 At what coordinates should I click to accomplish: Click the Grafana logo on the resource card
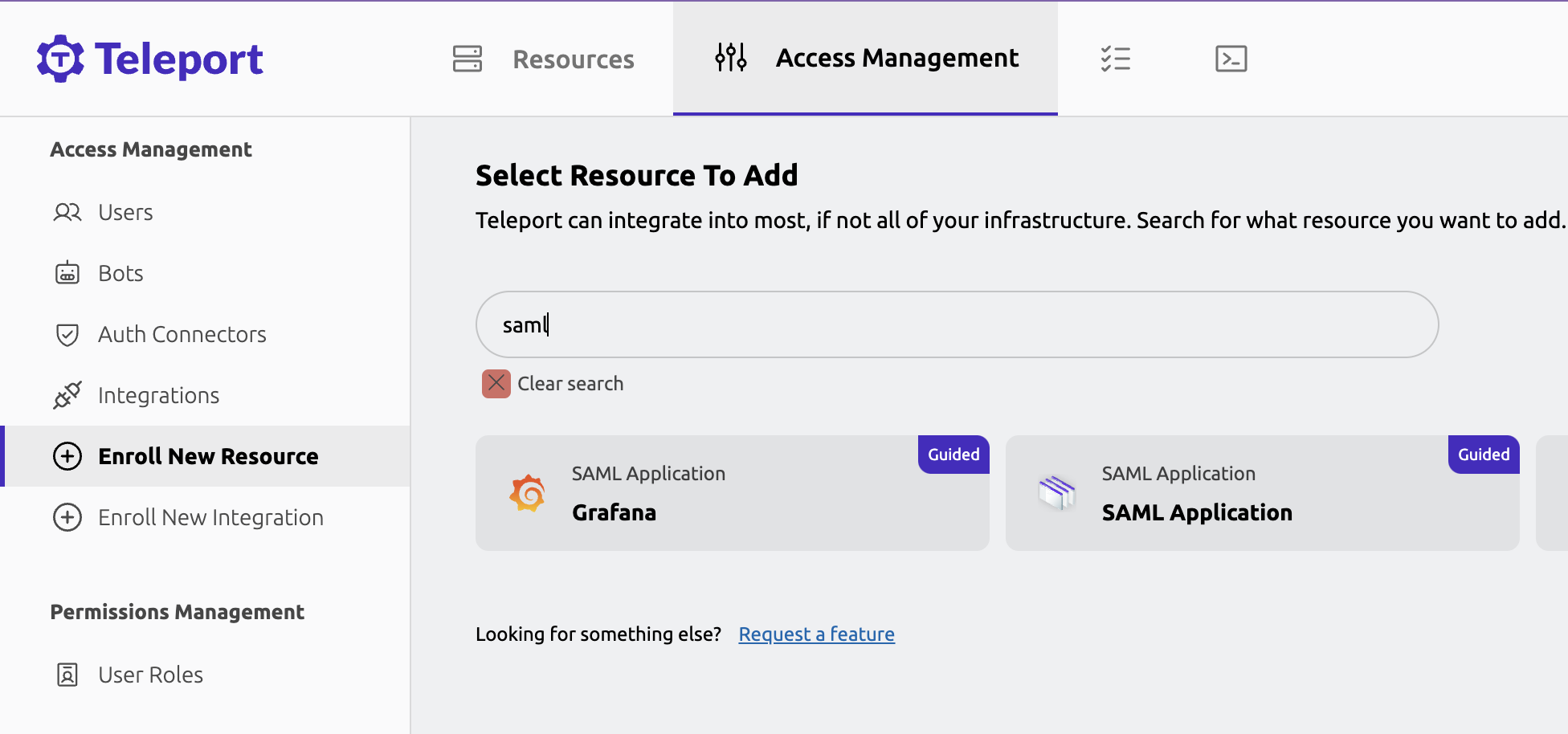click(528, 492)
